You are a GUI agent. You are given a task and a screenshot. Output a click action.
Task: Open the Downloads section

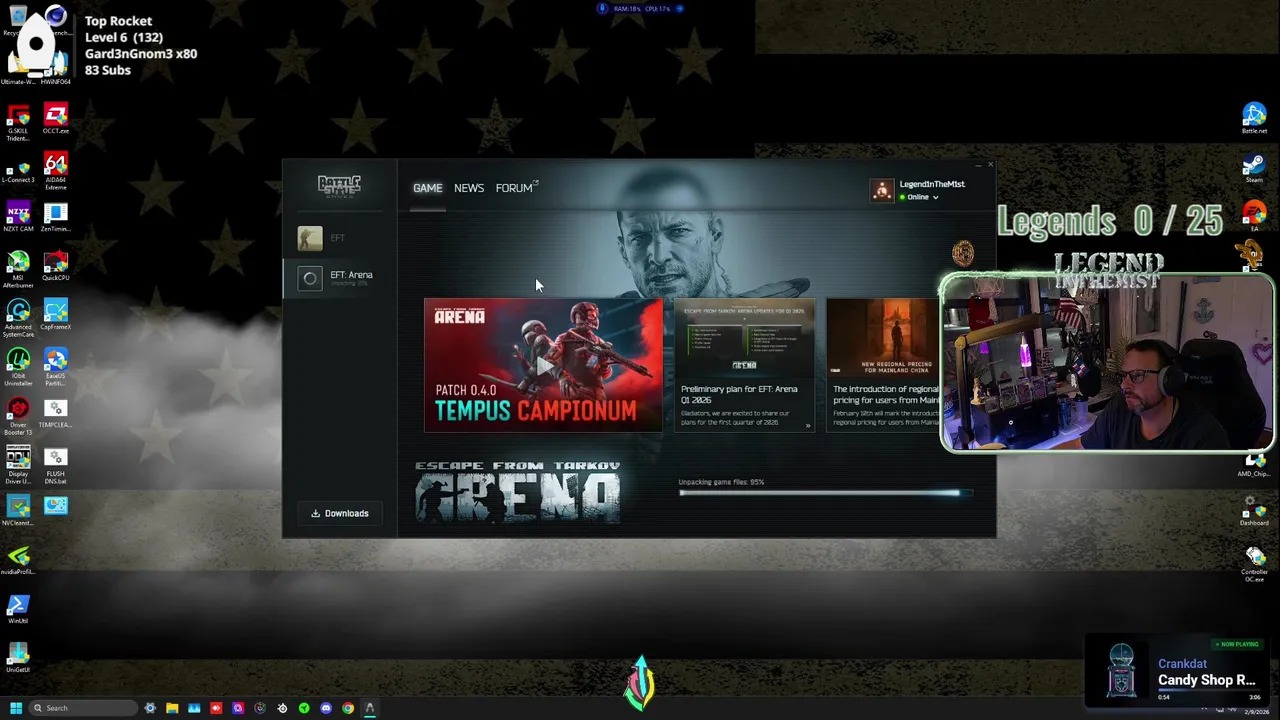coord(340,513)
